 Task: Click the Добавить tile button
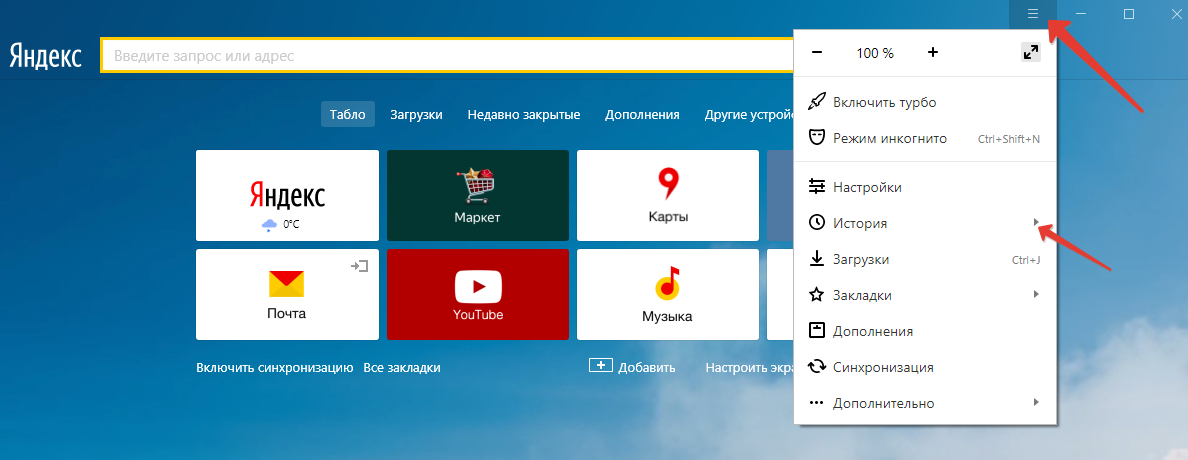point(632,367)
